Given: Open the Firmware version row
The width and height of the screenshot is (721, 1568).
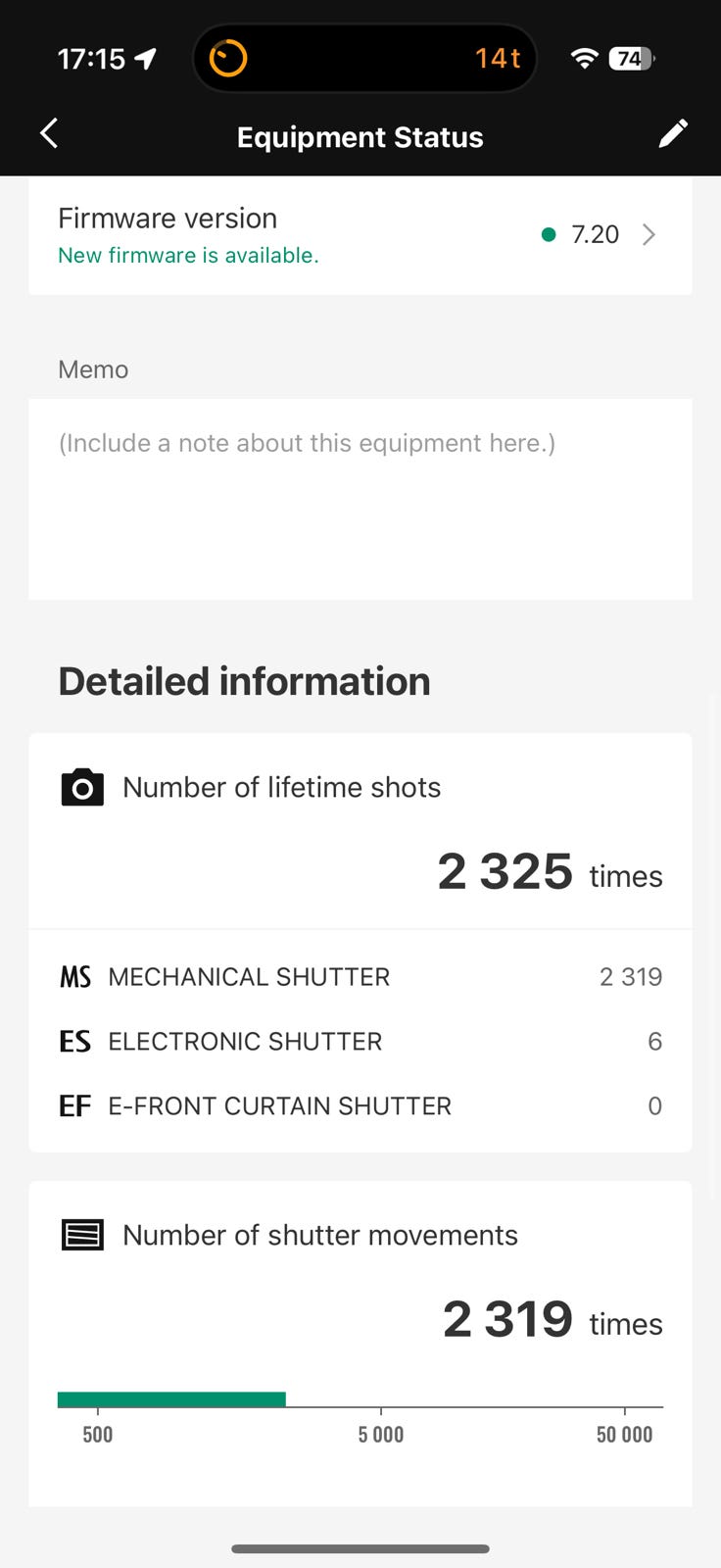Looking at the screenshot, I should (294, 235).
